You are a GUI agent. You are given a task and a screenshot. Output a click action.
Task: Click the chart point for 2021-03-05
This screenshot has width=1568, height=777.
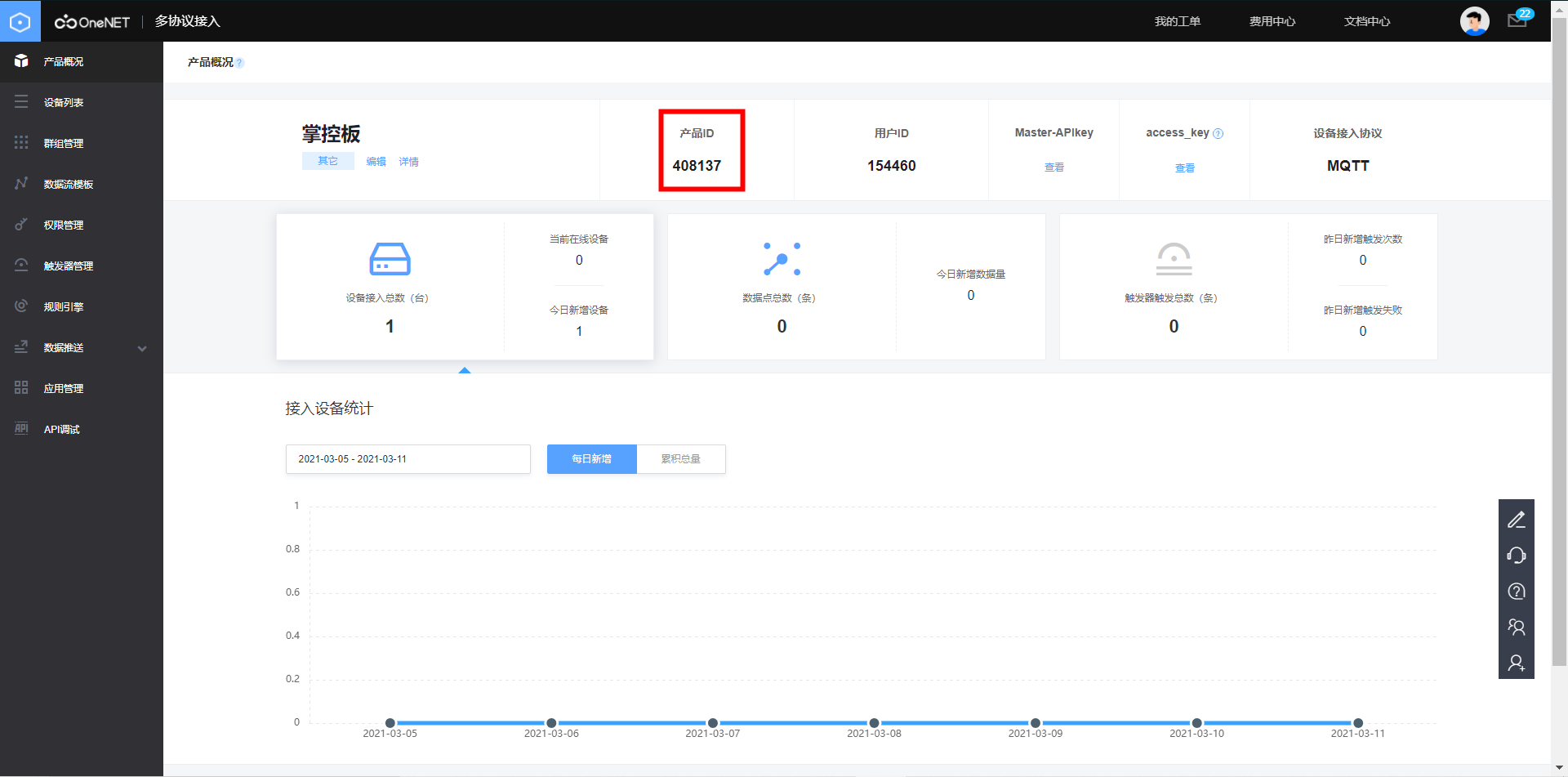coord(390,723)
